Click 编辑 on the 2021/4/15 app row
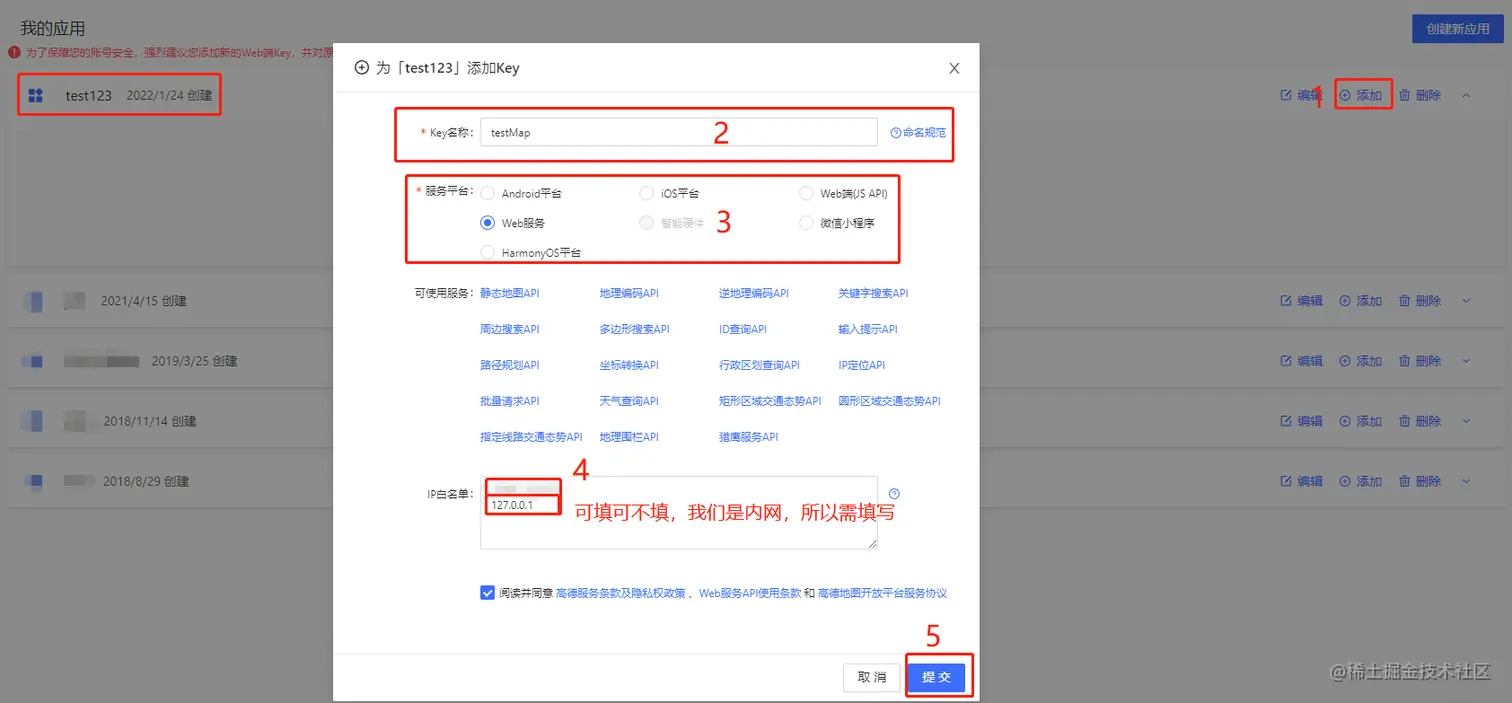The image size is (1512, 703). (x=1302, y=301)
